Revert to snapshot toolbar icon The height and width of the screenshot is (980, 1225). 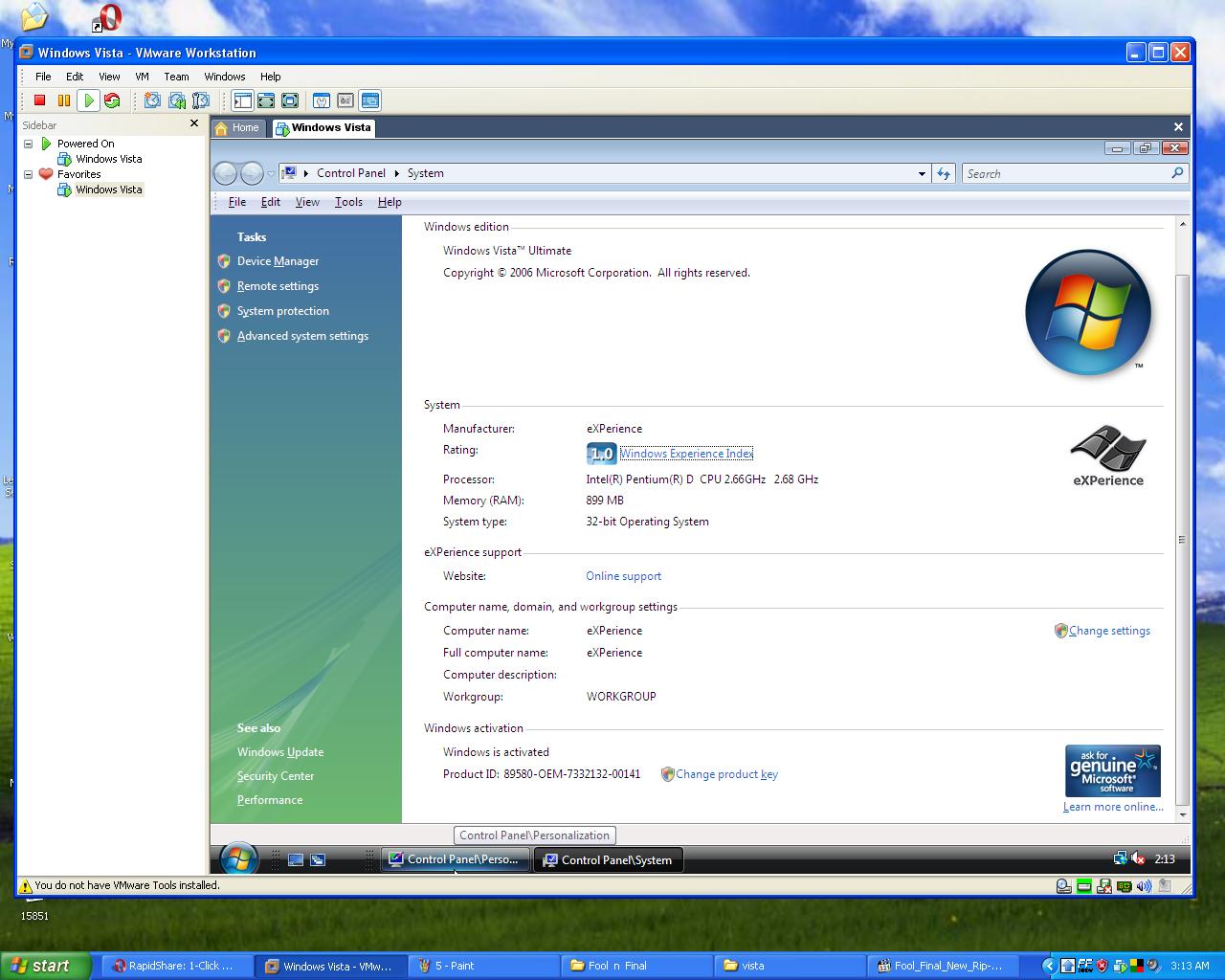(x=177, y=100)
